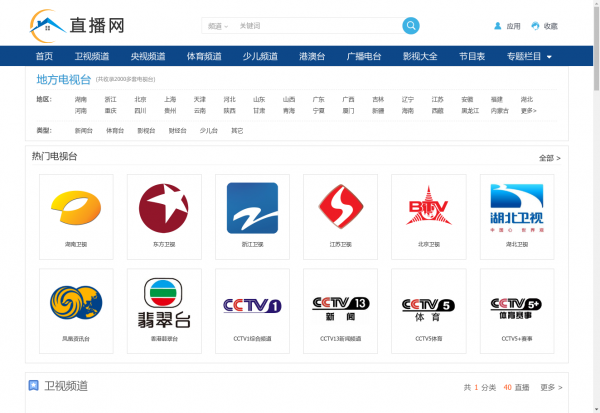Select the 影视台 type filter
The width and height of the screenshot is (600, 413).
tap(146, 131)
